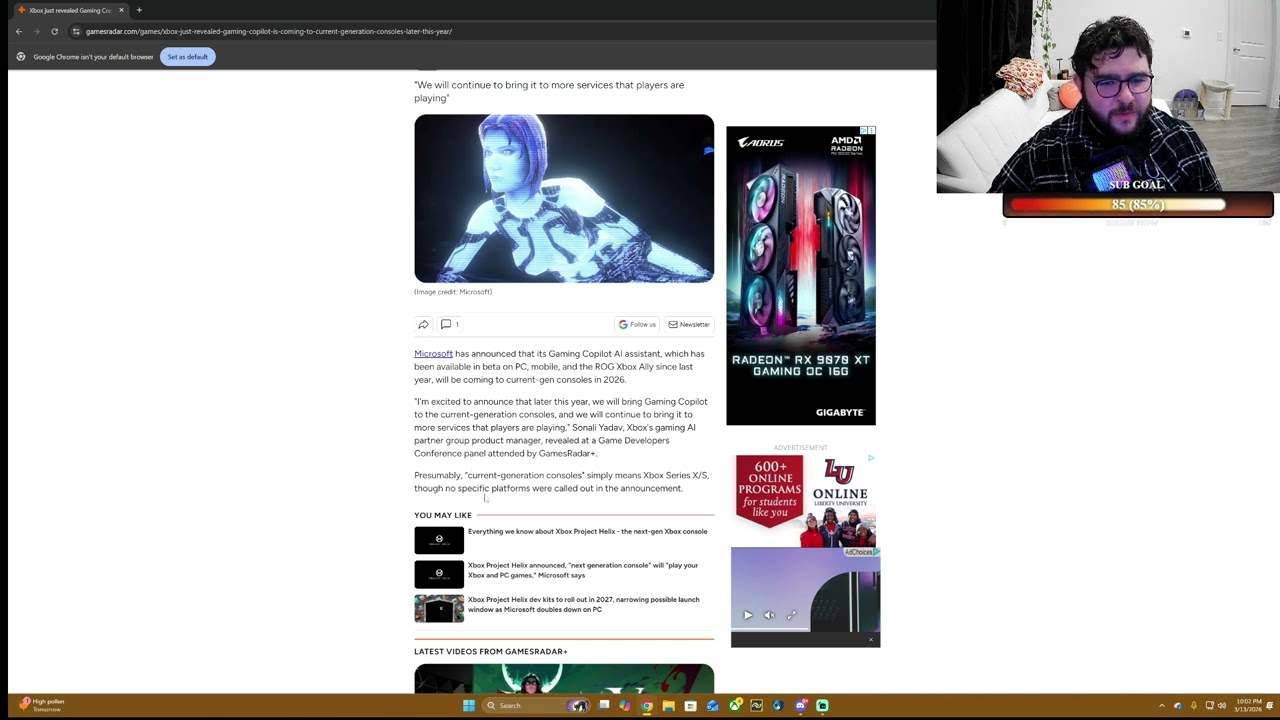Click thumbnail beside Project Helix dev kits story

click(439, 608)
